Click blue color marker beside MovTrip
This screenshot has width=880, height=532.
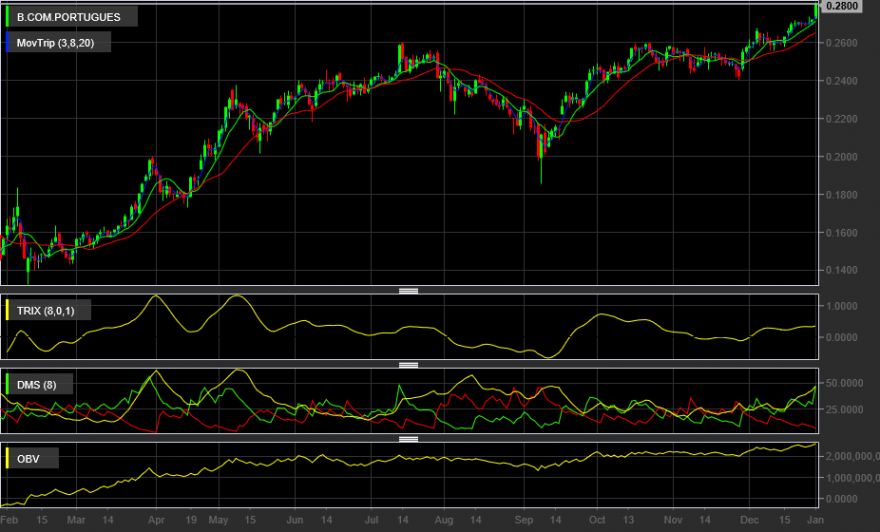tap(7, 43)
